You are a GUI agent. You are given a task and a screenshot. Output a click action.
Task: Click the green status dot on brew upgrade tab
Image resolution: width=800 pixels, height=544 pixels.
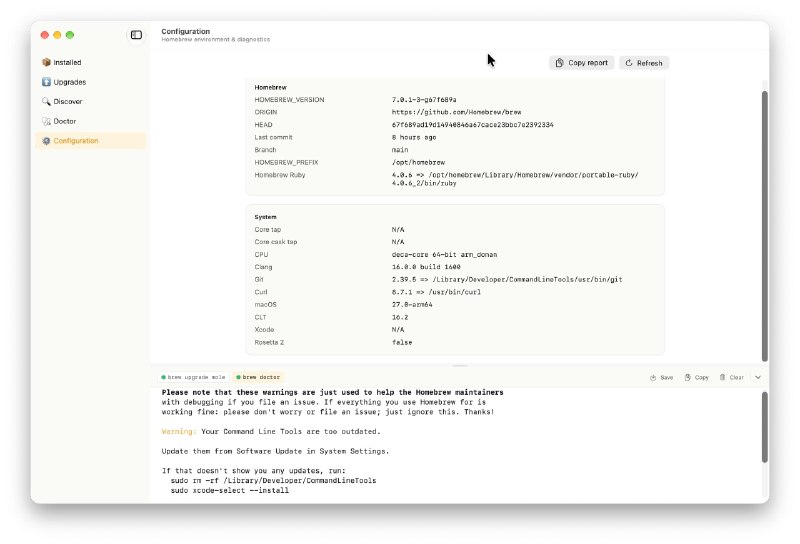pyautogui.click(x=163, y=377)
